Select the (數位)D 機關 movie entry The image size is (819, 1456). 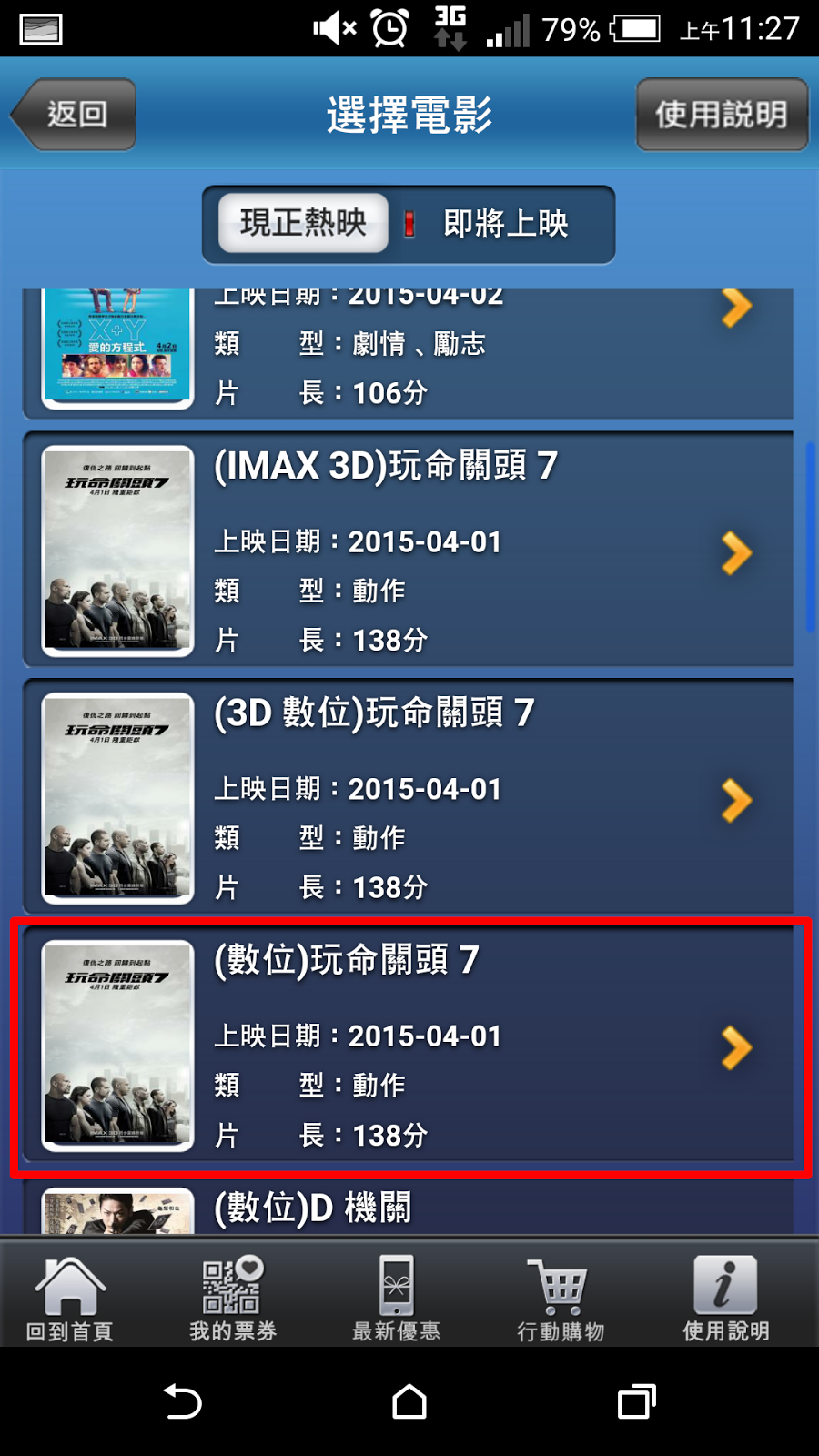[408, 1208]
